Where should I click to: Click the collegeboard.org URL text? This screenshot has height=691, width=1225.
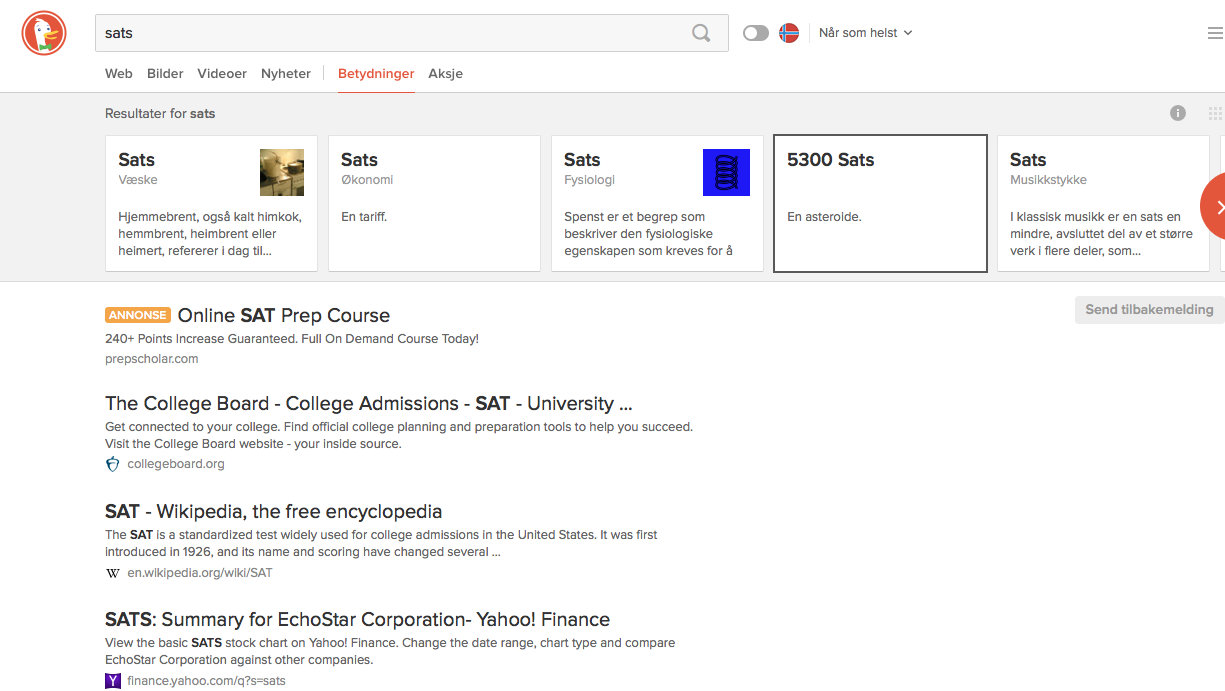tap(176, 464)
